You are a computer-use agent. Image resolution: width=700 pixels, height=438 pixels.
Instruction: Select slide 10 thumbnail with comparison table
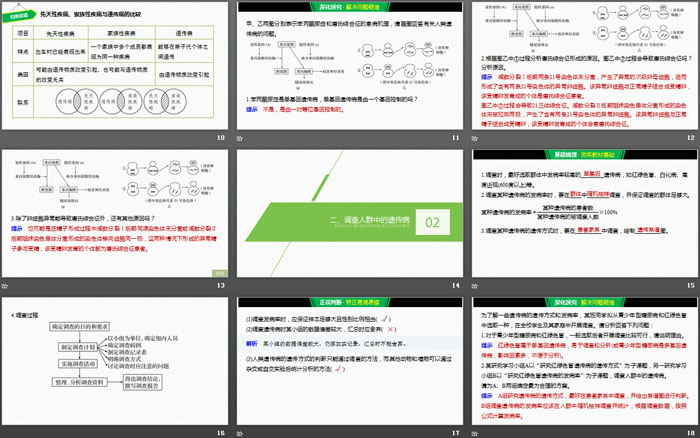tap(115, 65)
